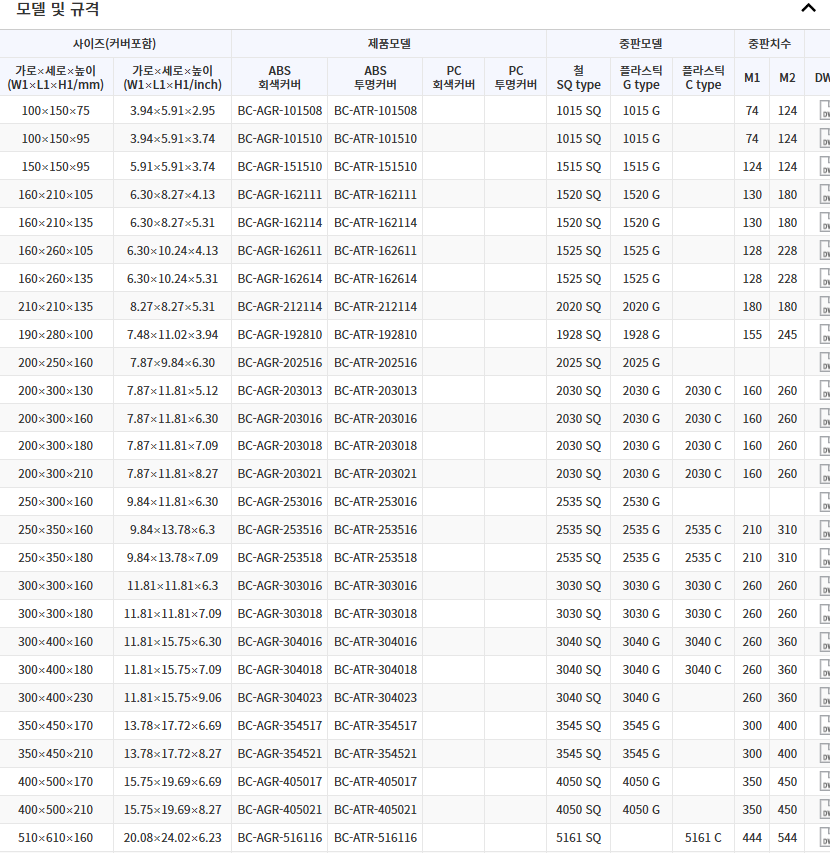835x853 pixels.
Task: Select model BC-ATR-212114 in ABS 투명커버 column
Action: pyautogui.click(x=375, y=307)
